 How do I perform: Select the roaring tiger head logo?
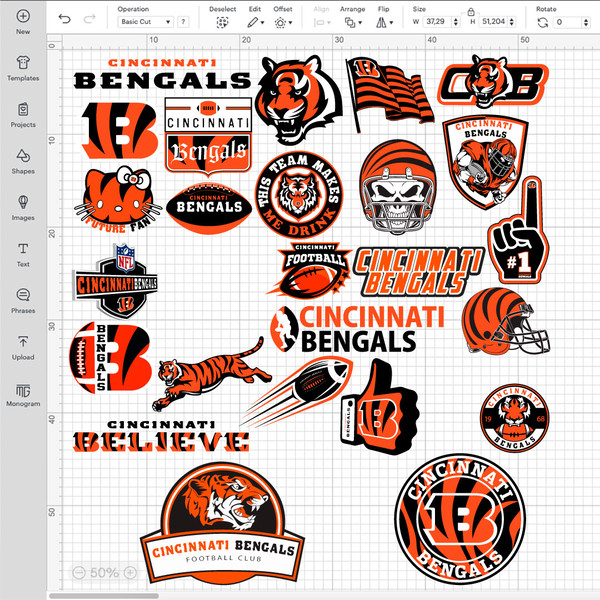pos(299,100)
